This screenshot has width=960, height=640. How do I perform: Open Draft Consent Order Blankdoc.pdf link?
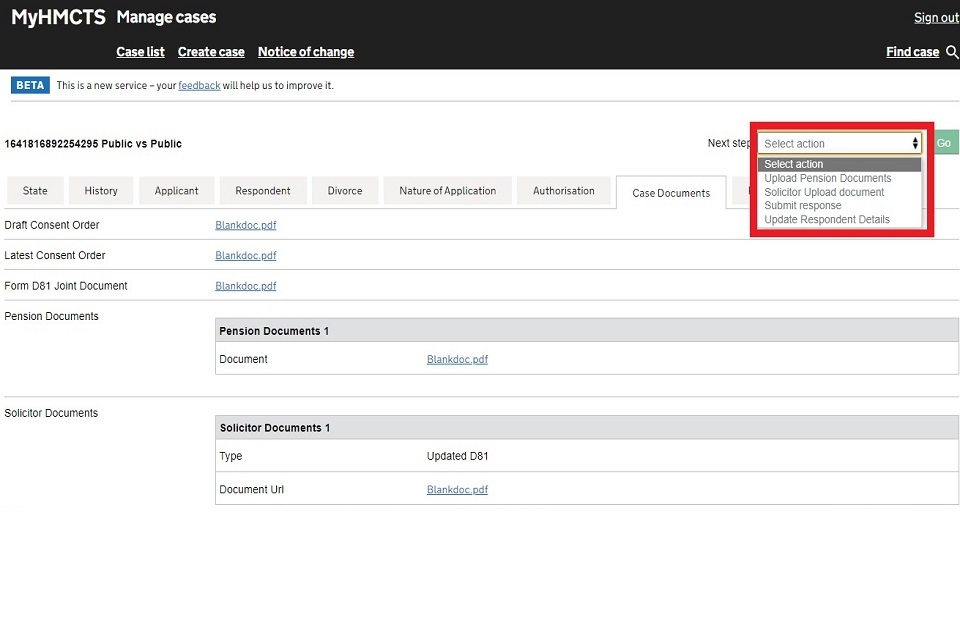coord(246,226)
